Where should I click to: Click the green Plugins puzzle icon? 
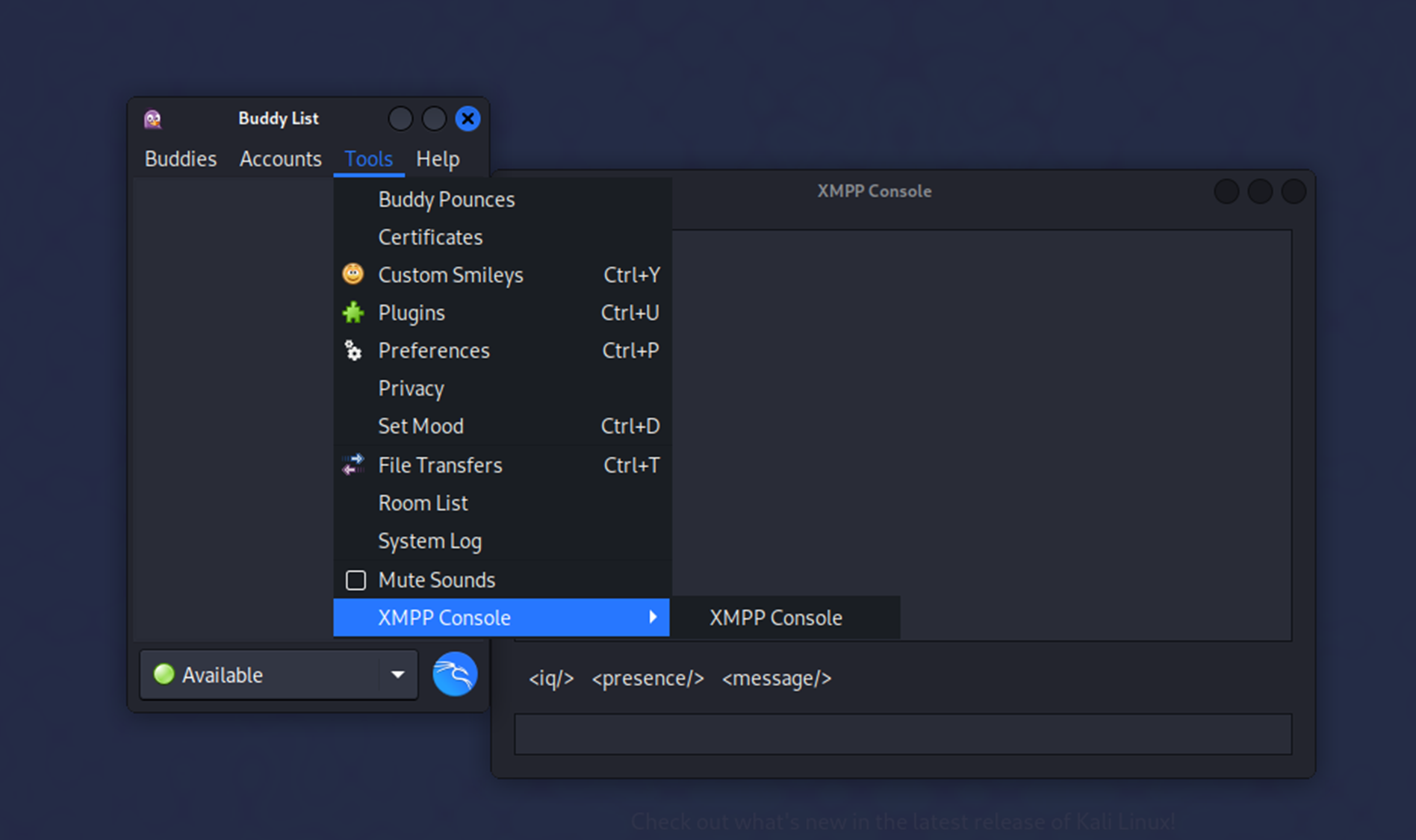click(353, 312)
